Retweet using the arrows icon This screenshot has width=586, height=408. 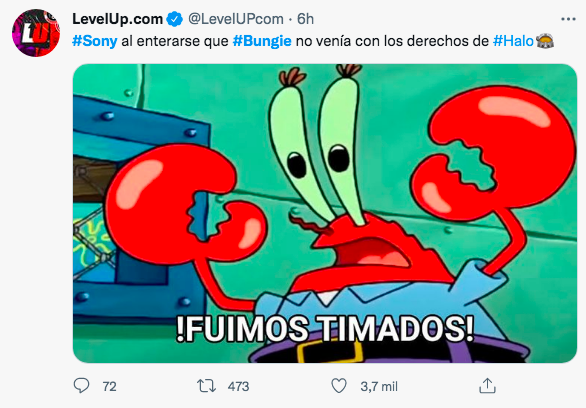coord(206,386)
